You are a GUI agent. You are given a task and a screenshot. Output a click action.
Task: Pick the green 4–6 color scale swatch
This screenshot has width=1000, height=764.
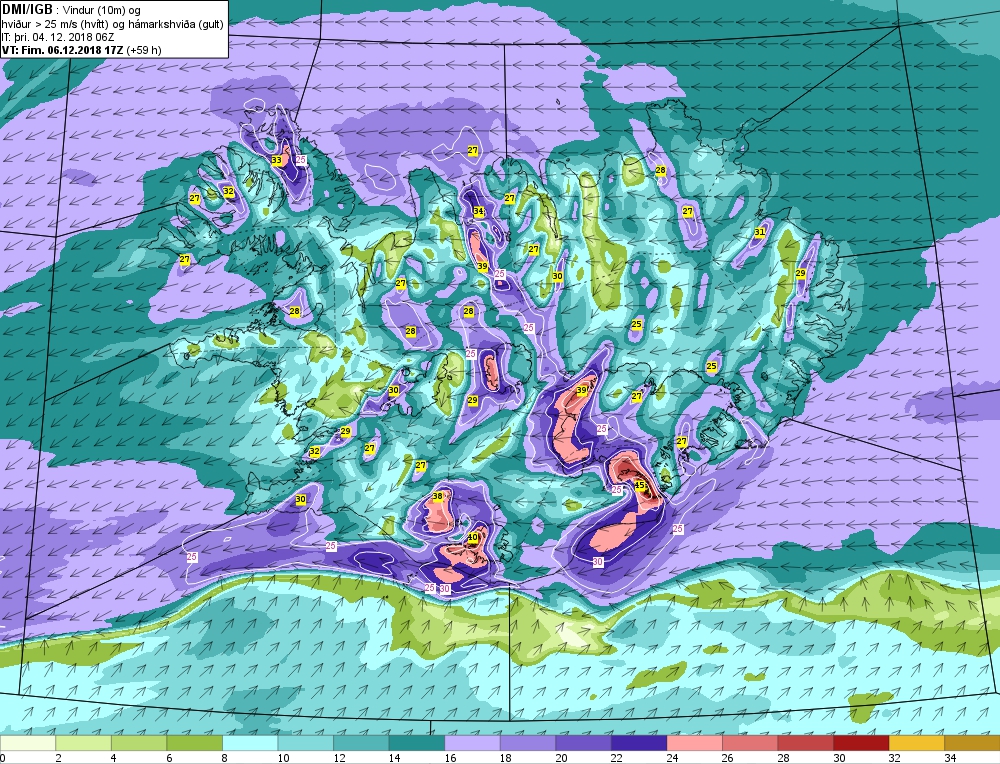pyautogui.click(x=139, y=743)
